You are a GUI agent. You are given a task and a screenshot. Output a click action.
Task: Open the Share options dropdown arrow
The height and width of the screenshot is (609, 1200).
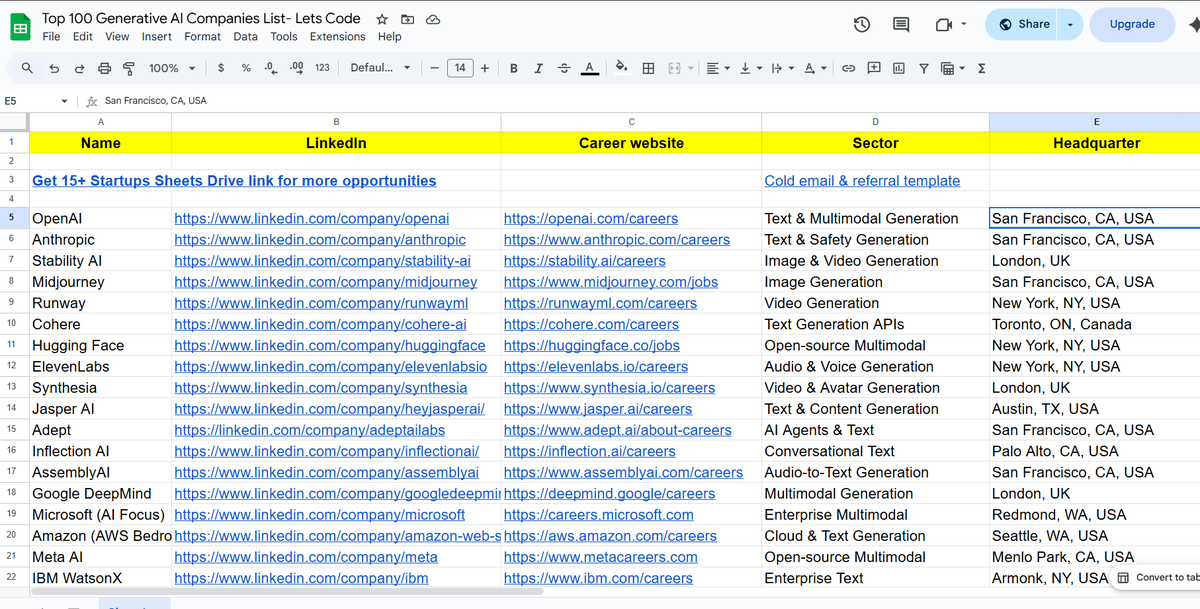pos(1071,24)
